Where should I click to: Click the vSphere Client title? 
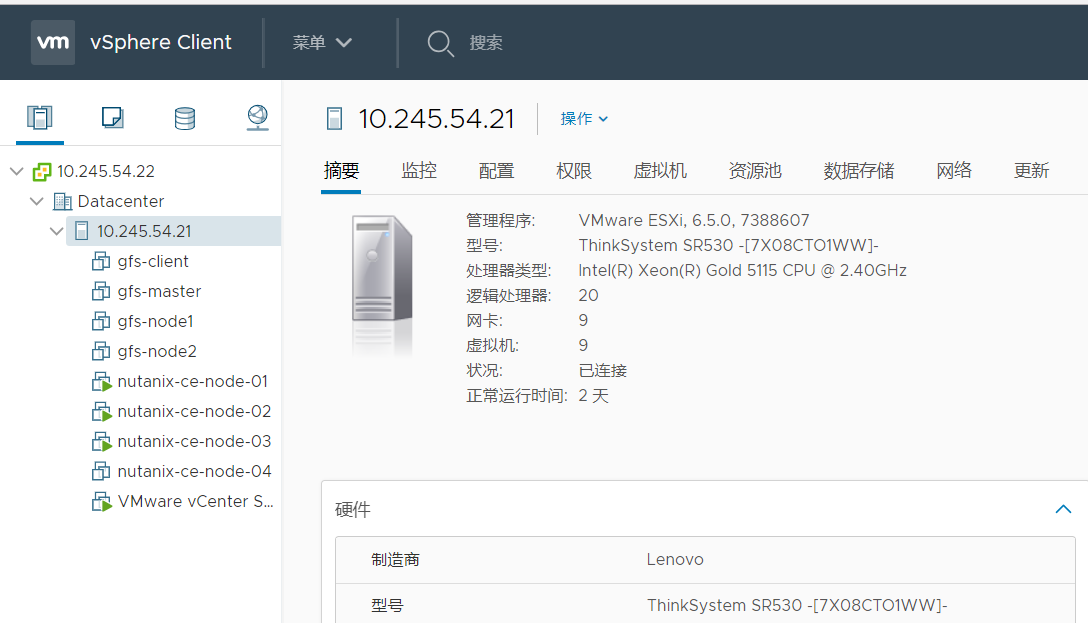160,42
